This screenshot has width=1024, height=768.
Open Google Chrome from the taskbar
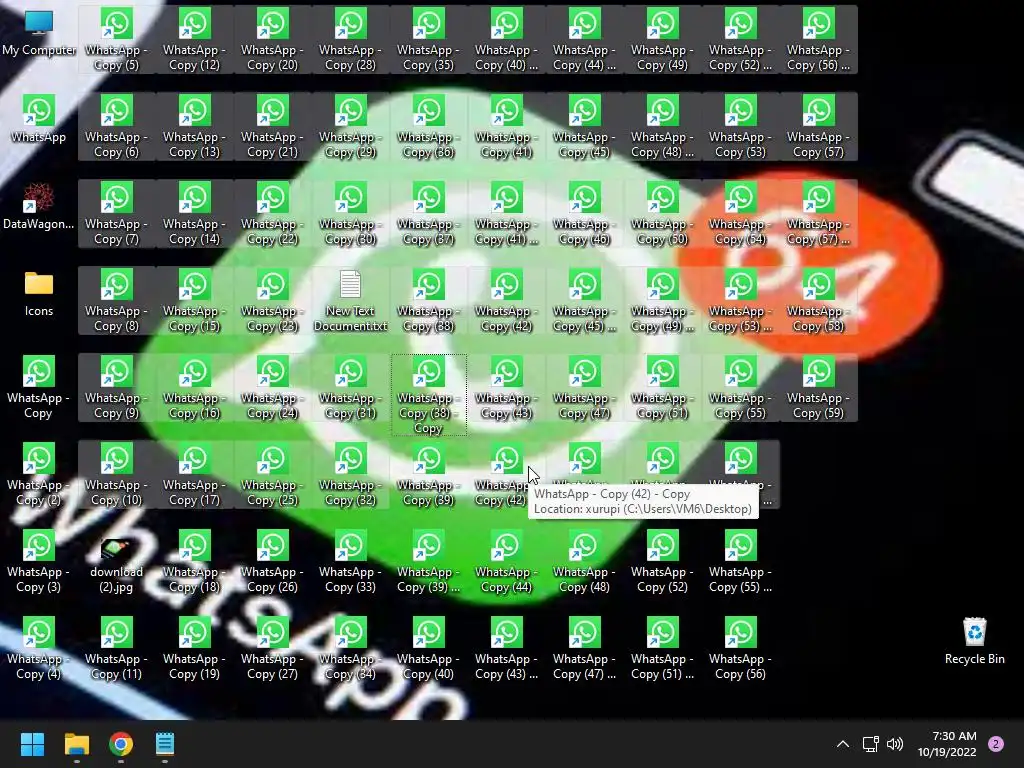click(121, 744)
